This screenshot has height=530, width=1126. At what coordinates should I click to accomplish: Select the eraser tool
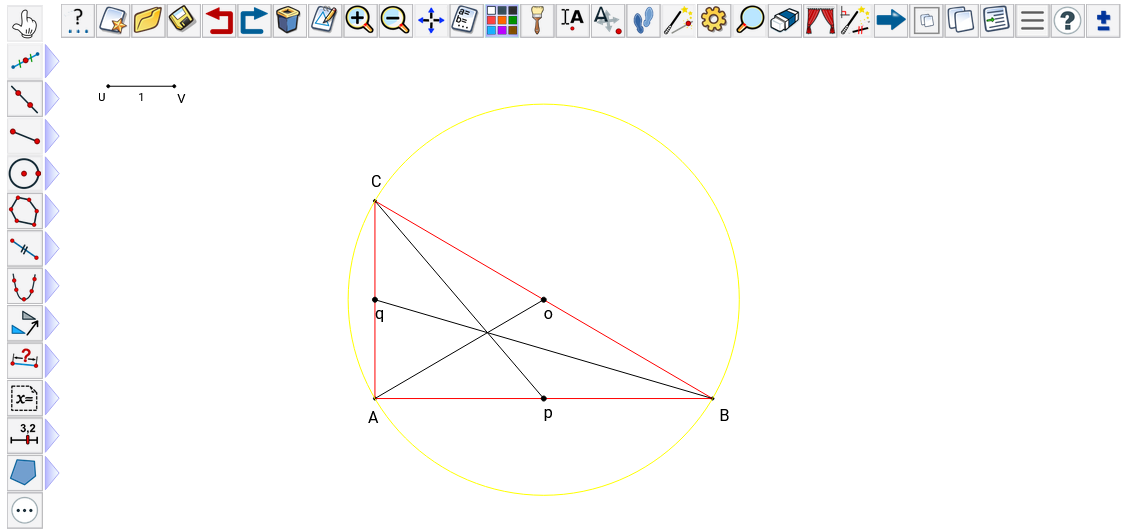784,21
